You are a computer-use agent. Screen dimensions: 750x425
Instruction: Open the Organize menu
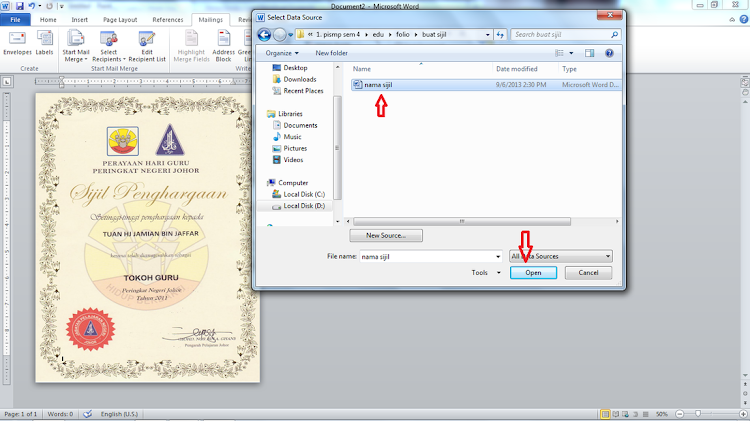coord(282,53)
